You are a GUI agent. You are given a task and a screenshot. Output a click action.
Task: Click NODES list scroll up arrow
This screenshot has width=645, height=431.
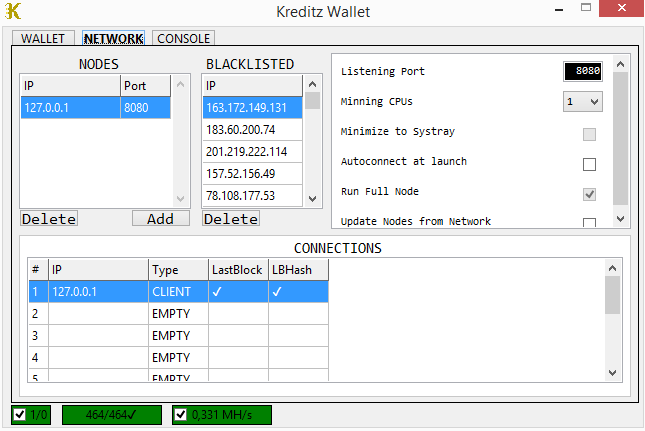(x=180, y=84)
